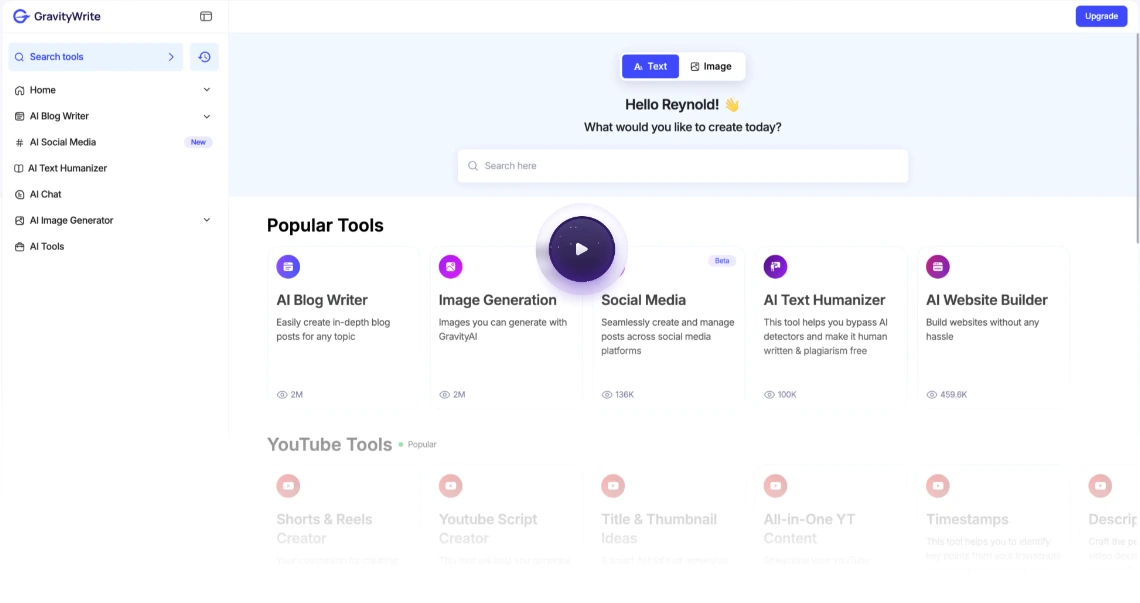Expand the Home menu chevron
Image resolution: width=1140 pixels, height=603 pixels.
(206, 89)
